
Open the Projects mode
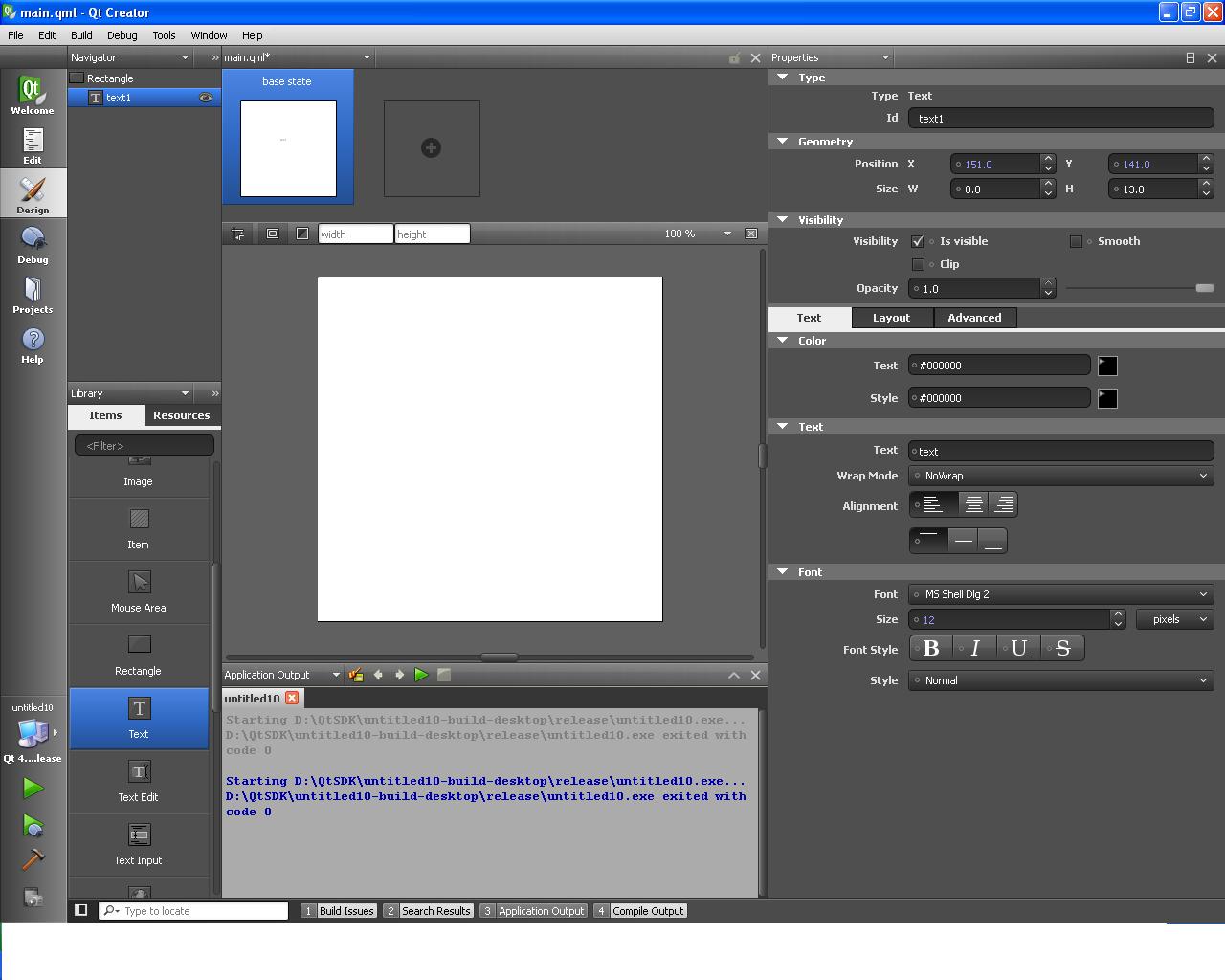pyautogui.click(x=33, y=294)
